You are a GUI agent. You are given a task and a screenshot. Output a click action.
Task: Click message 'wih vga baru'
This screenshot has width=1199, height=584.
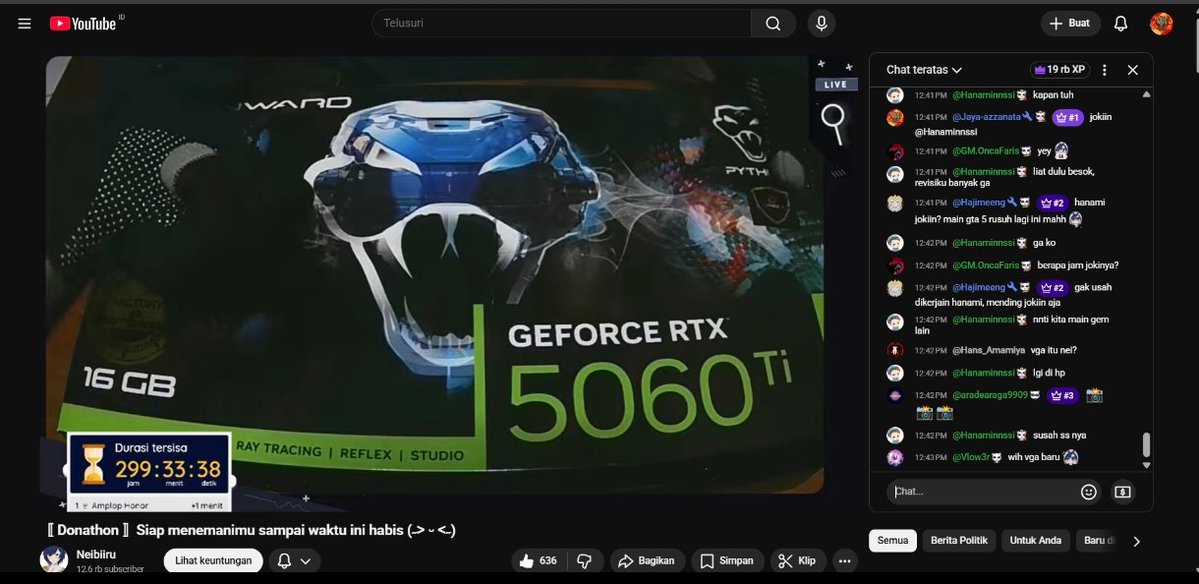coord(1035,457)
